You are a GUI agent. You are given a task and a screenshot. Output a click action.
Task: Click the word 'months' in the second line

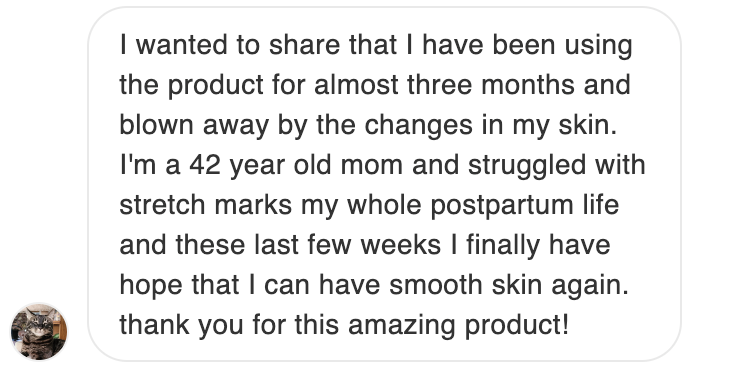tap(527, 85)
